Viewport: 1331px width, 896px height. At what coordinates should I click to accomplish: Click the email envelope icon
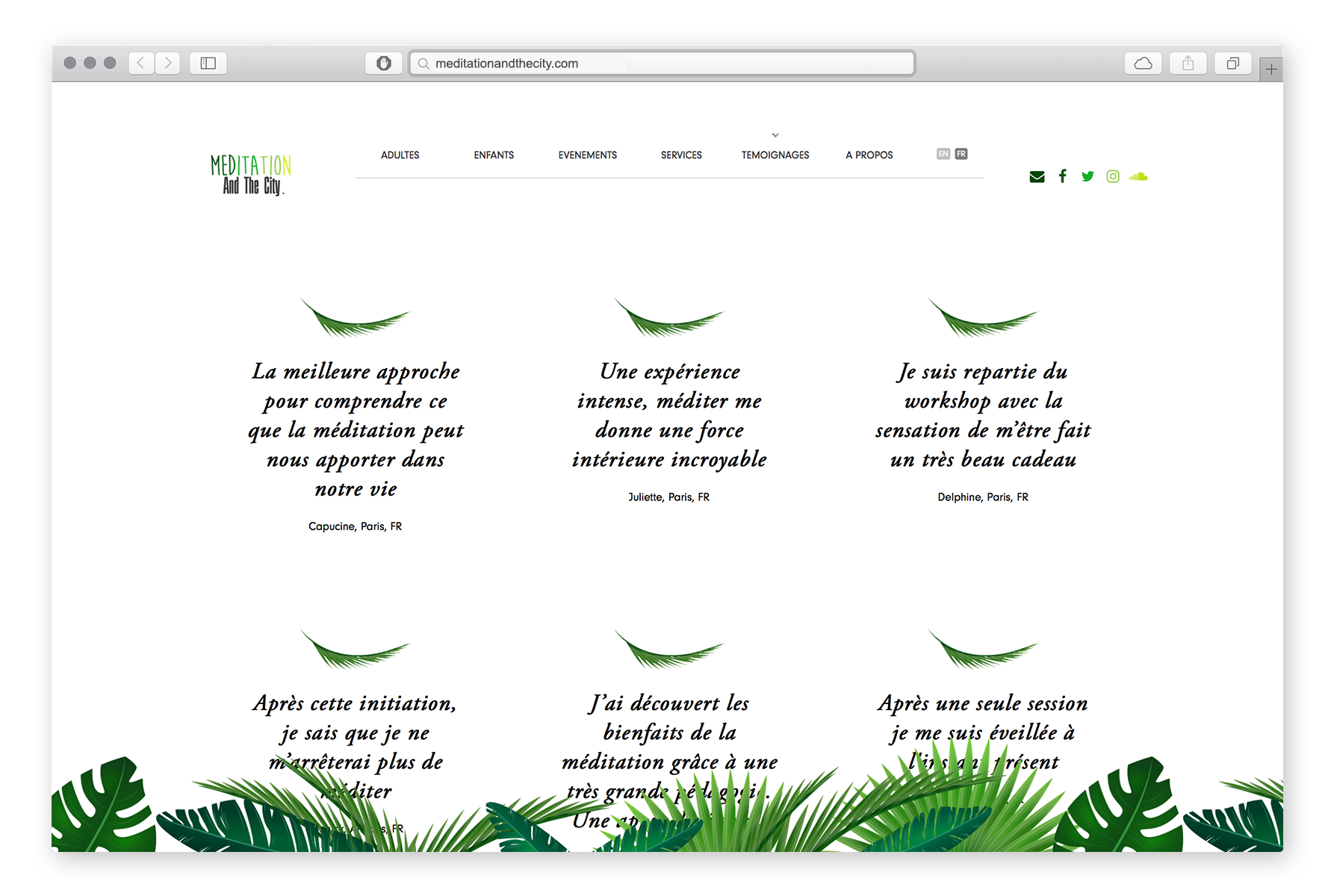point(1037,177)
